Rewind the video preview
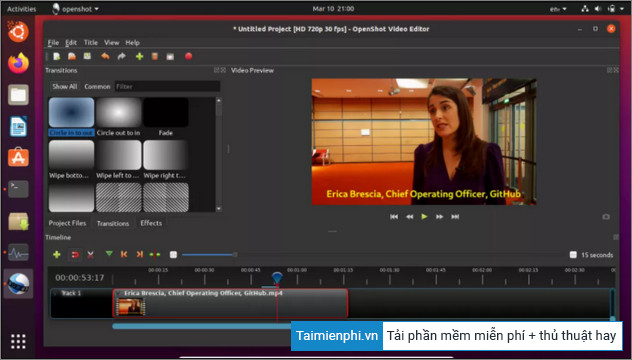Screen dimensions: 632x360 (410, 217)
